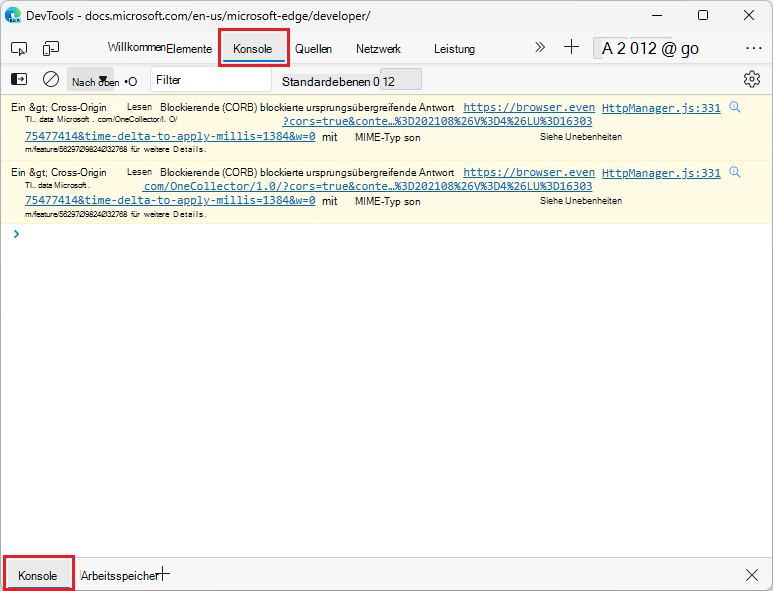Open second HttpManager.js:331 source link
The height and width of the screenshot is (591, 773).
point(661,173)
